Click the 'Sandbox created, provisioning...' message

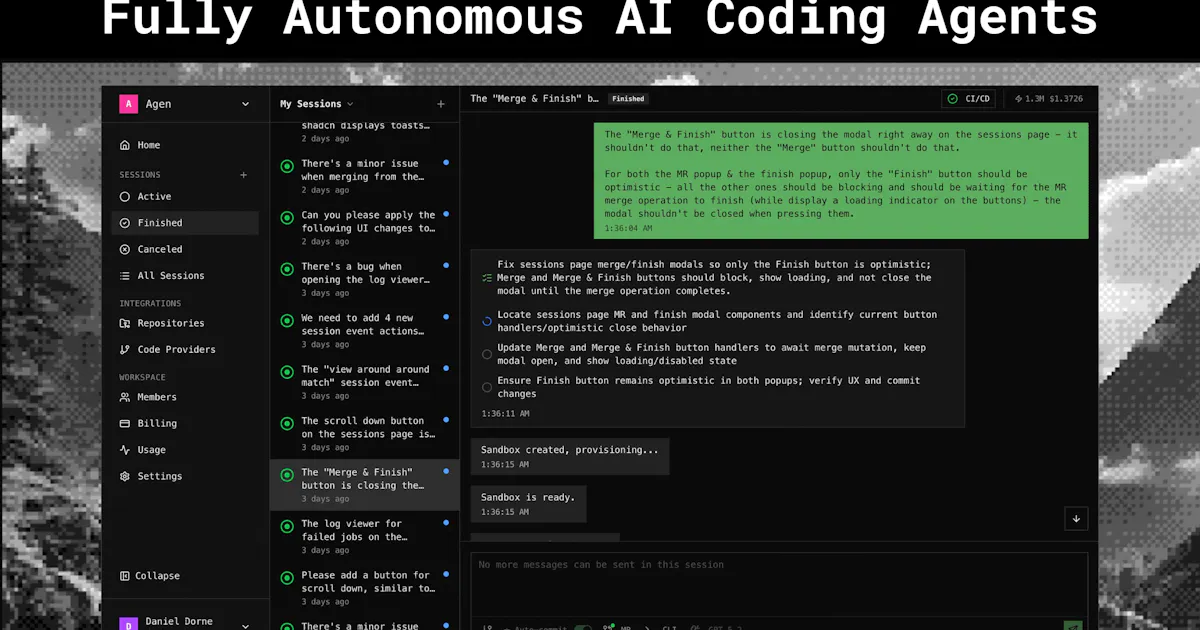coord(569,456)
